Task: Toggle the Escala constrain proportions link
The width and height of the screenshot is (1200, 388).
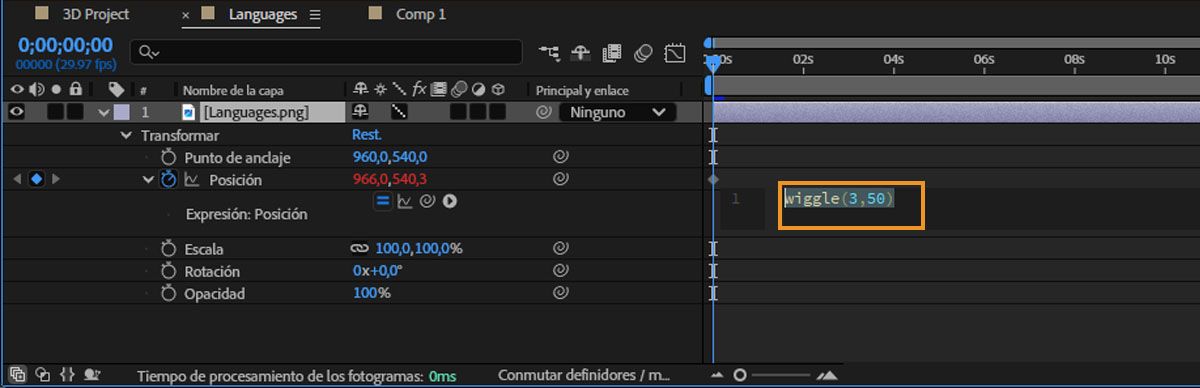Action: point(360,248)
